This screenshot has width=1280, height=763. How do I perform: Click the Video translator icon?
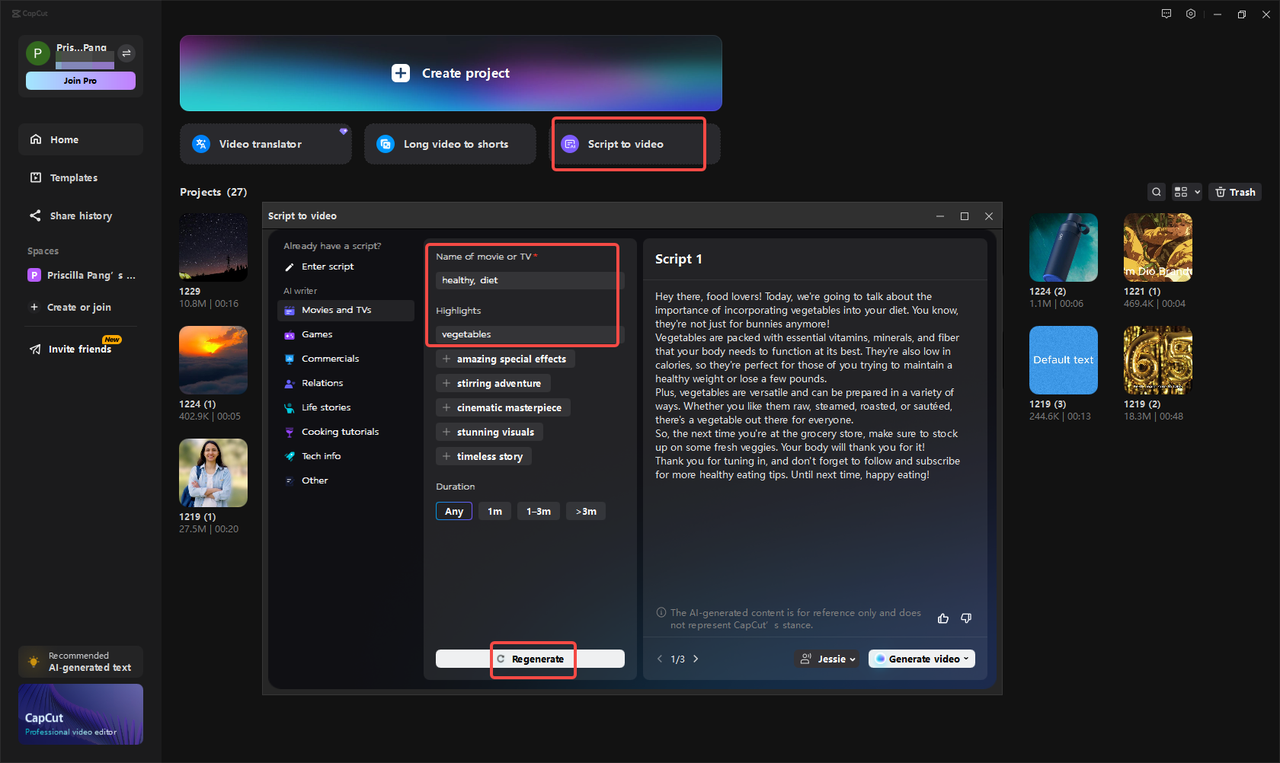(x=201, y=144)
